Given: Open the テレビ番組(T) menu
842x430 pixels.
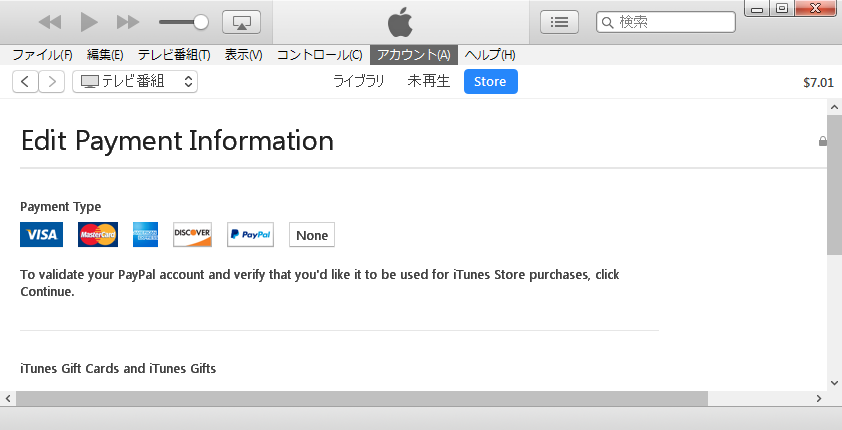Looking at the screenshot, I should [x=174, y=55].
